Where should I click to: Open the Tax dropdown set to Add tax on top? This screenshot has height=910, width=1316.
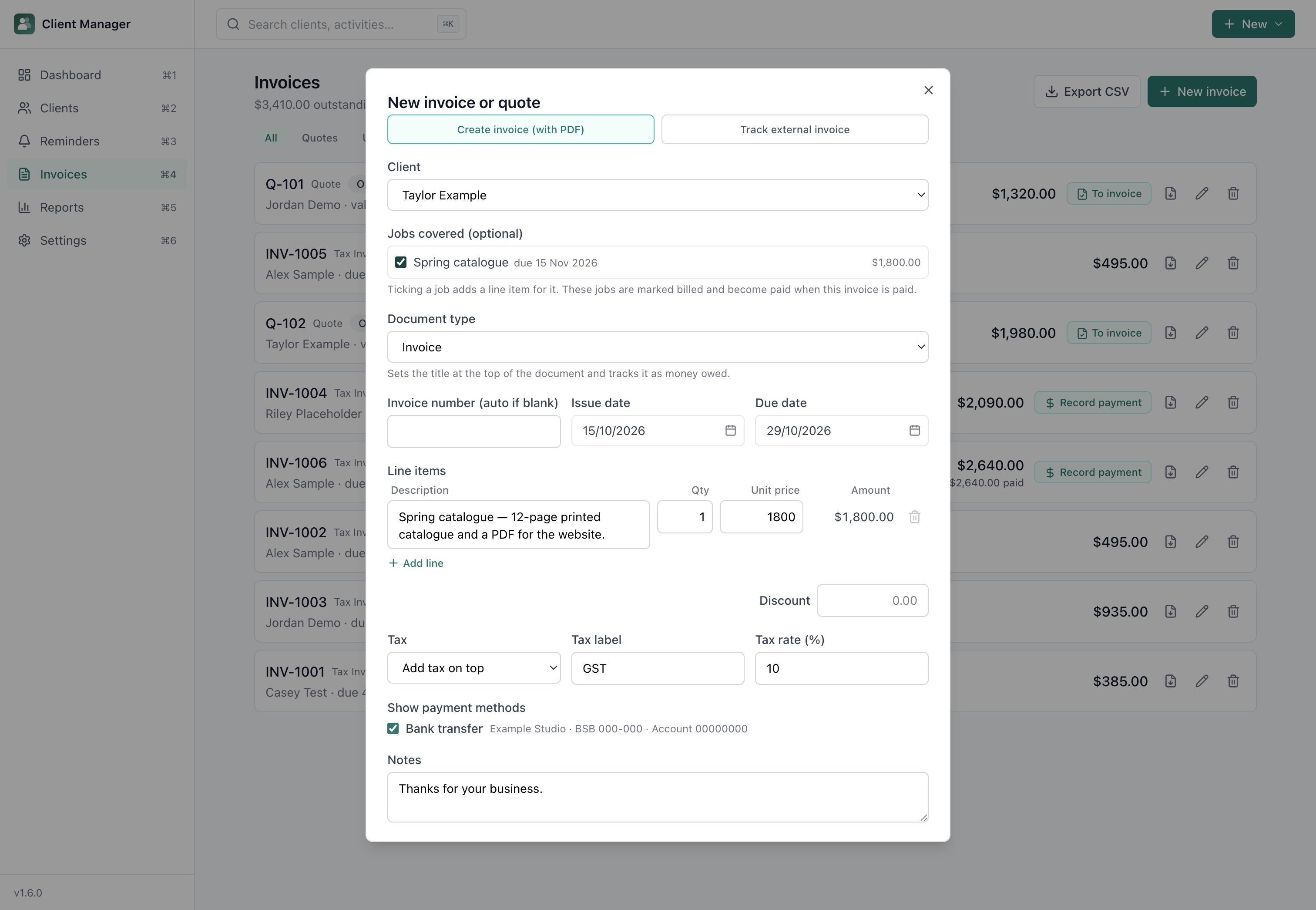[x=473, y=667]
